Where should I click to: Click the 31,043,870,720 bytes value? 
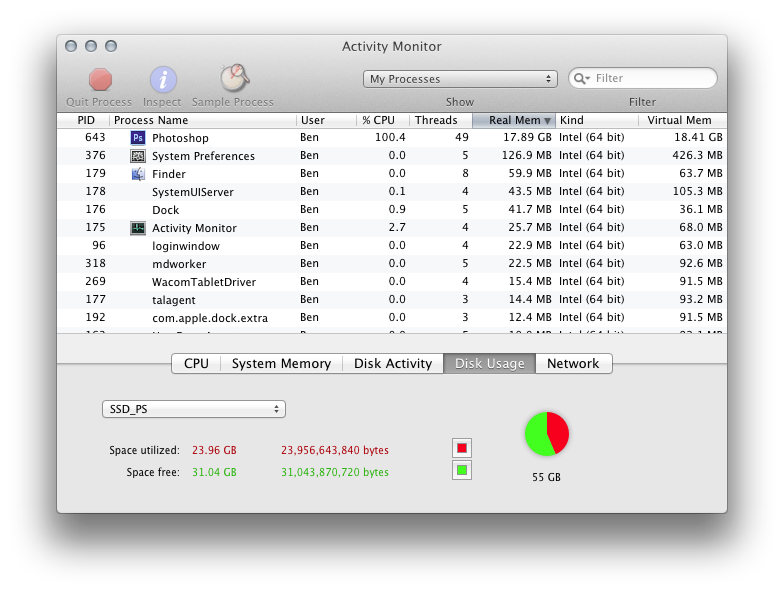point(334,472)
